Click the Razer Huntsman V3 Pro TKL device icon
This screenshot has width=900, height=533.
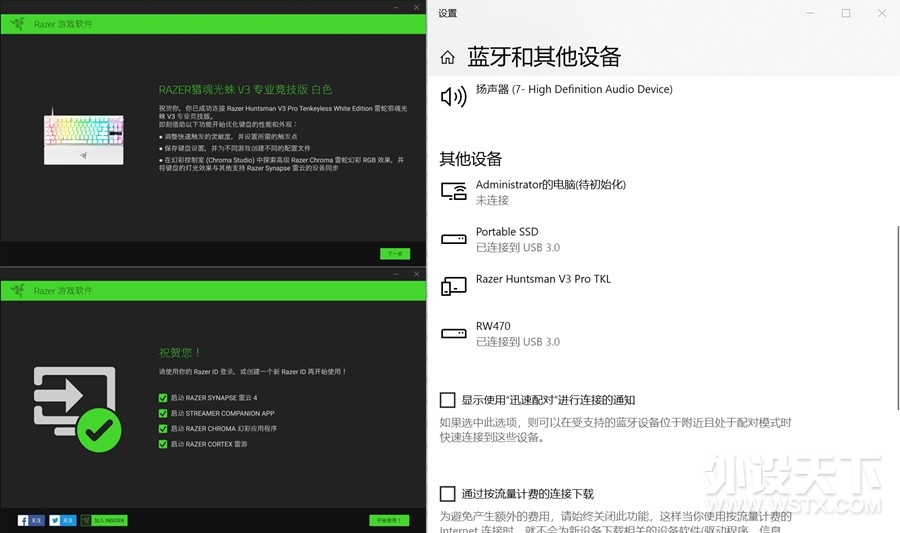pos(453,286)
